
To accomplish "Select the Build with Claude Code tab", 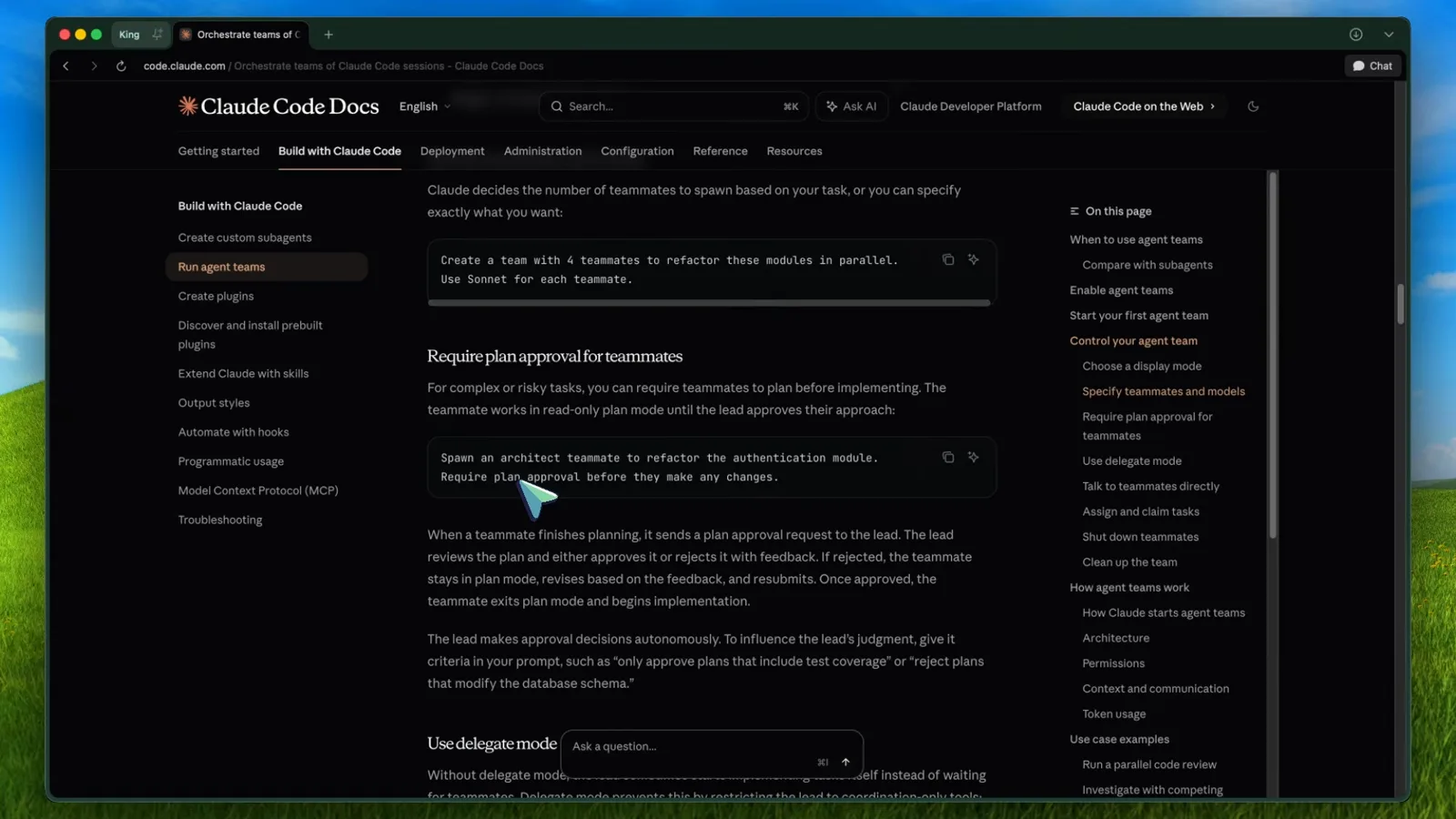I will (x=339, y=151).
